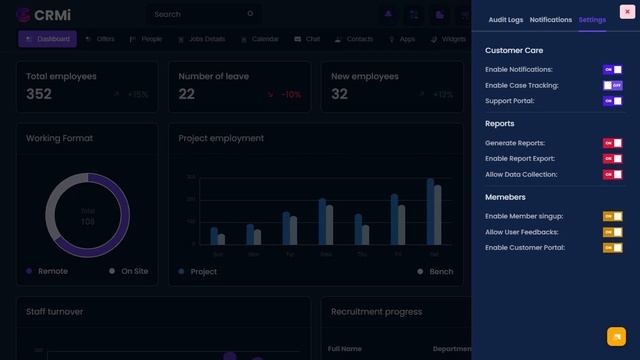Toggle Allow Data Collection switch
This screenshot has width=640, height=360.
[x=613, y=174]
